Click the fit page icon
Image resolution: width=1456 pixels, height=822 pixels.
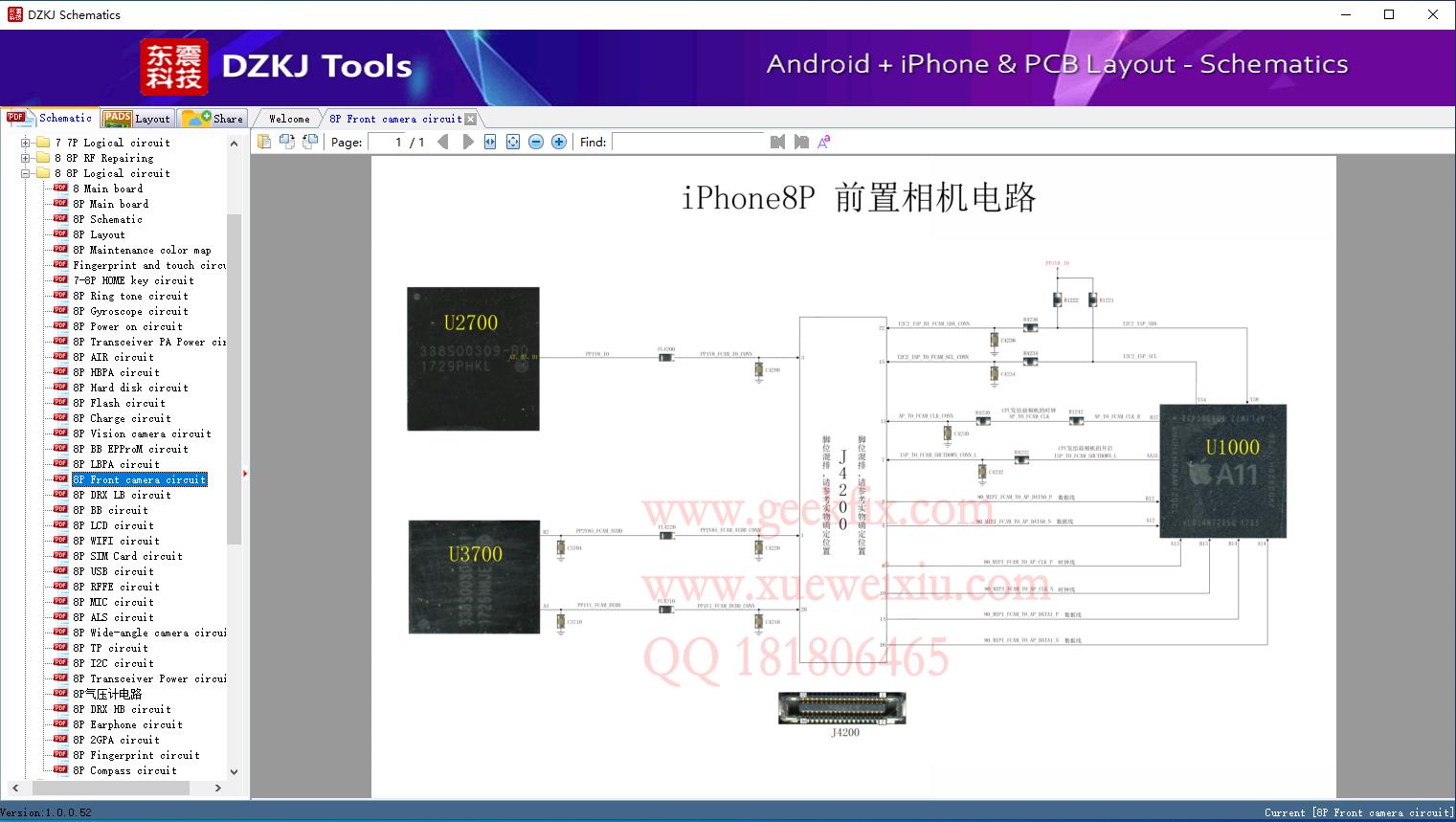click(x=513, y=142)
